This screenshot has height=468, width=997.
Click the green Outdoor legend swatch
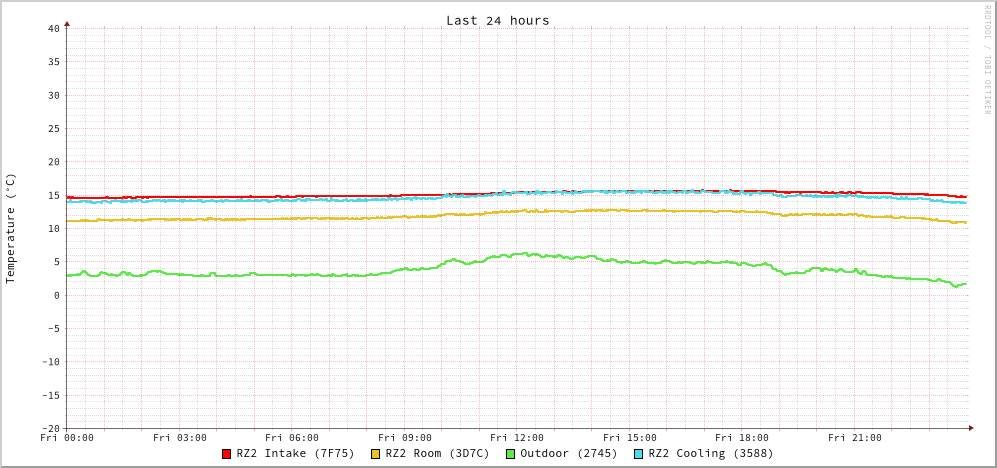point(510,454)
